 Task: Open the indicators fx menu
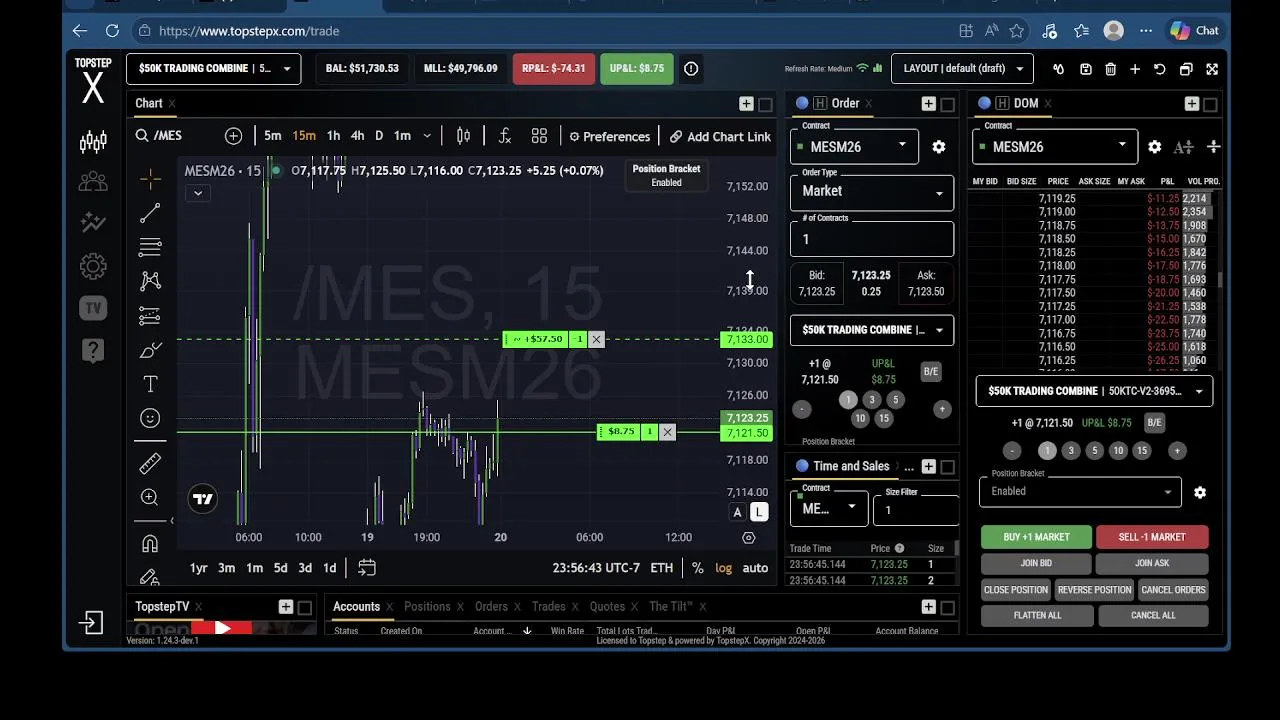(505, 136)
